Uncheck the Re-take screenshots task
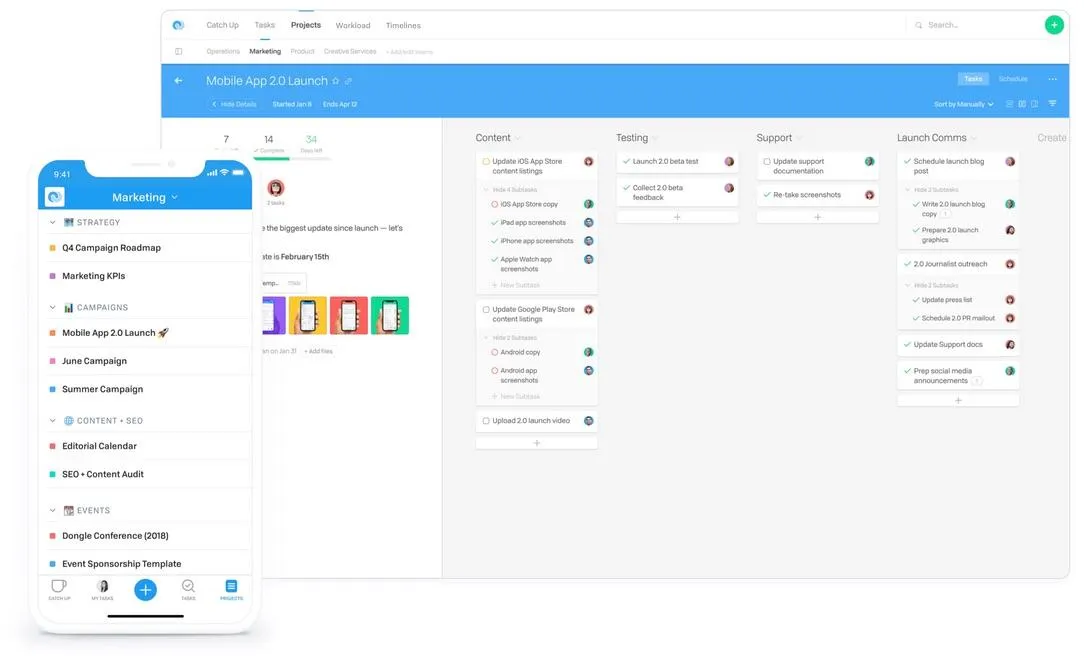 point(767,195)
